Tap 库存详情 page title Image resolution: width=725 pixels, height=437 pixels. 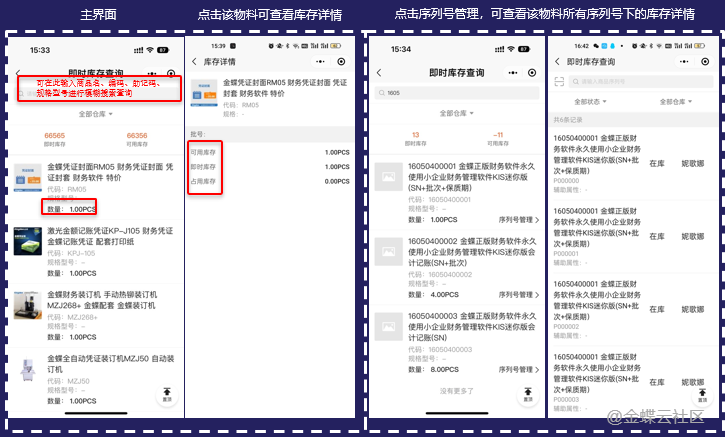220,62
